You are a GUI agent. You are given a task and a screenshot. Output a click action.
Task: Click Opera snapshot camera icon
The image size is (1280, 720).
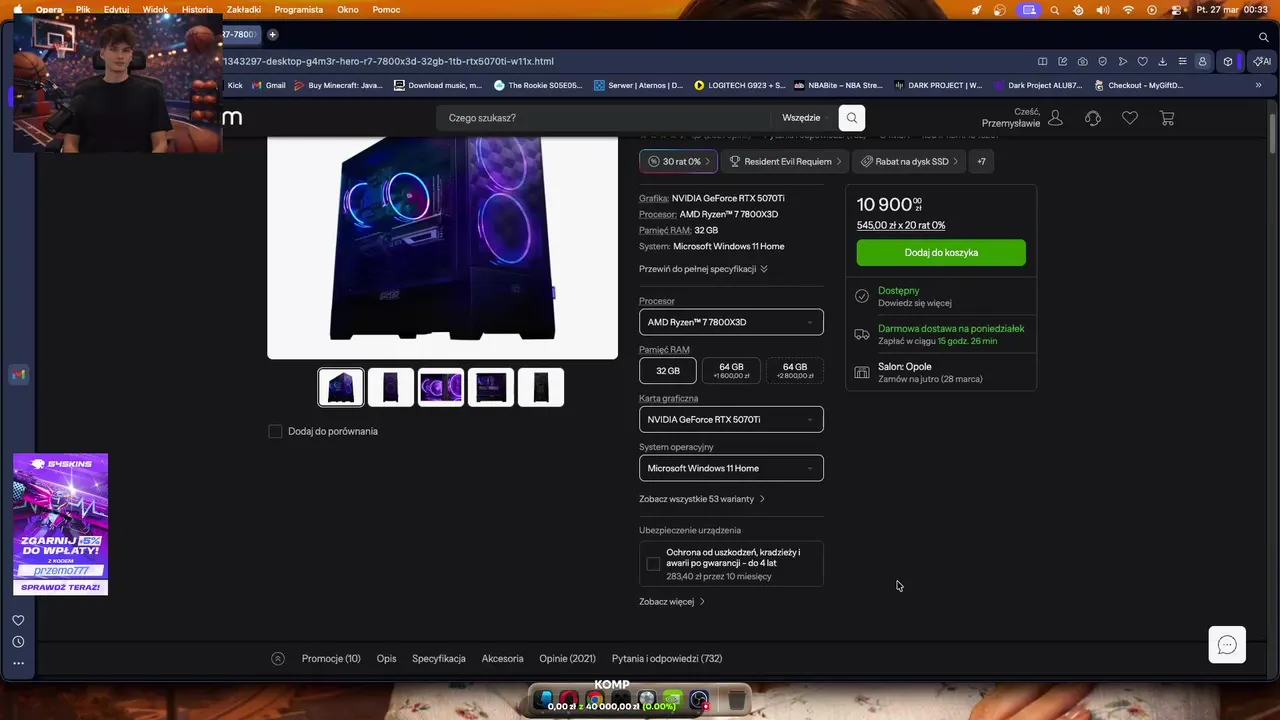1083,61
